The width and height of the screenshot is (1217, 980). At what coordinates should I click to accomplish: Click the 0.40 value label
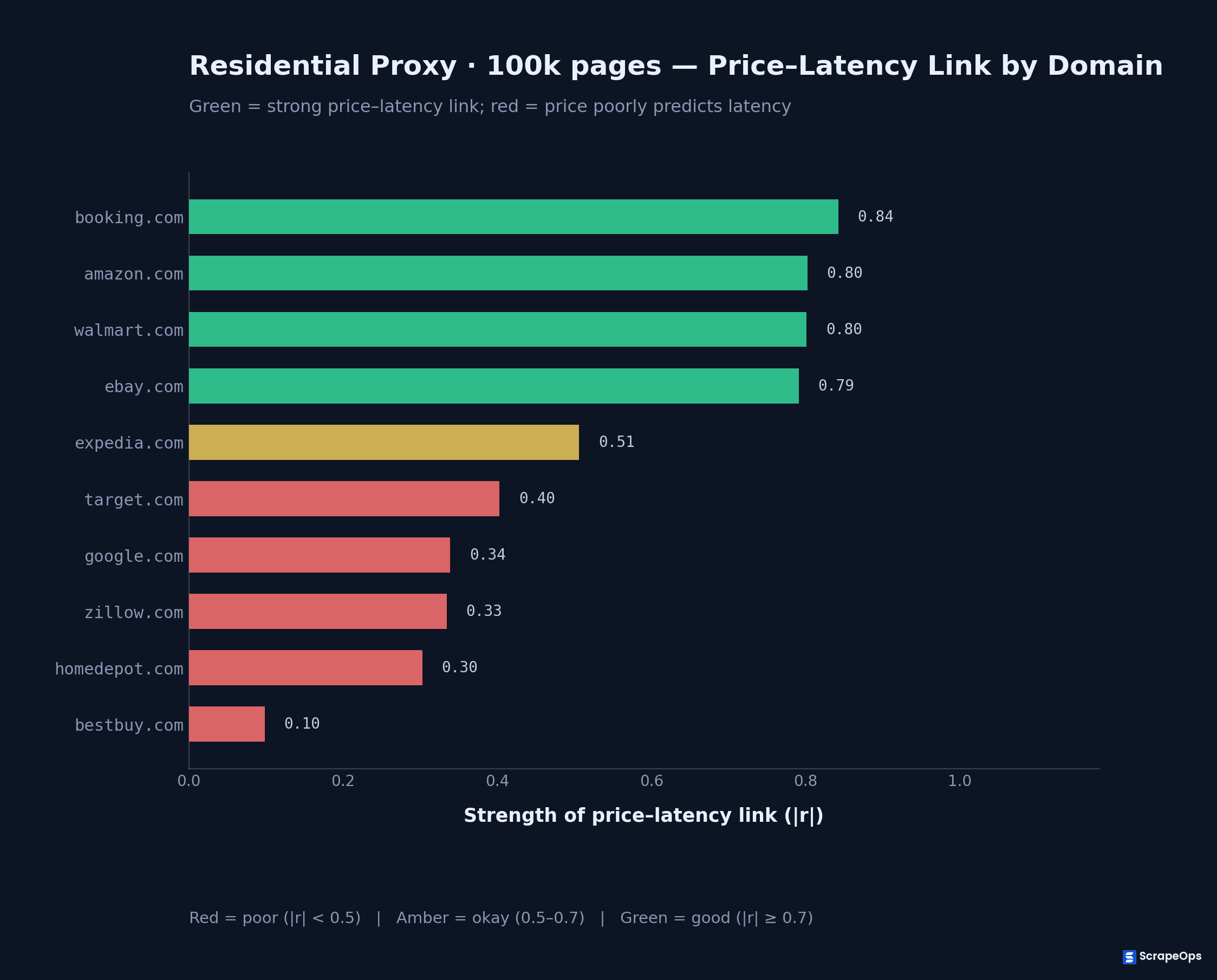coord(537,498)
